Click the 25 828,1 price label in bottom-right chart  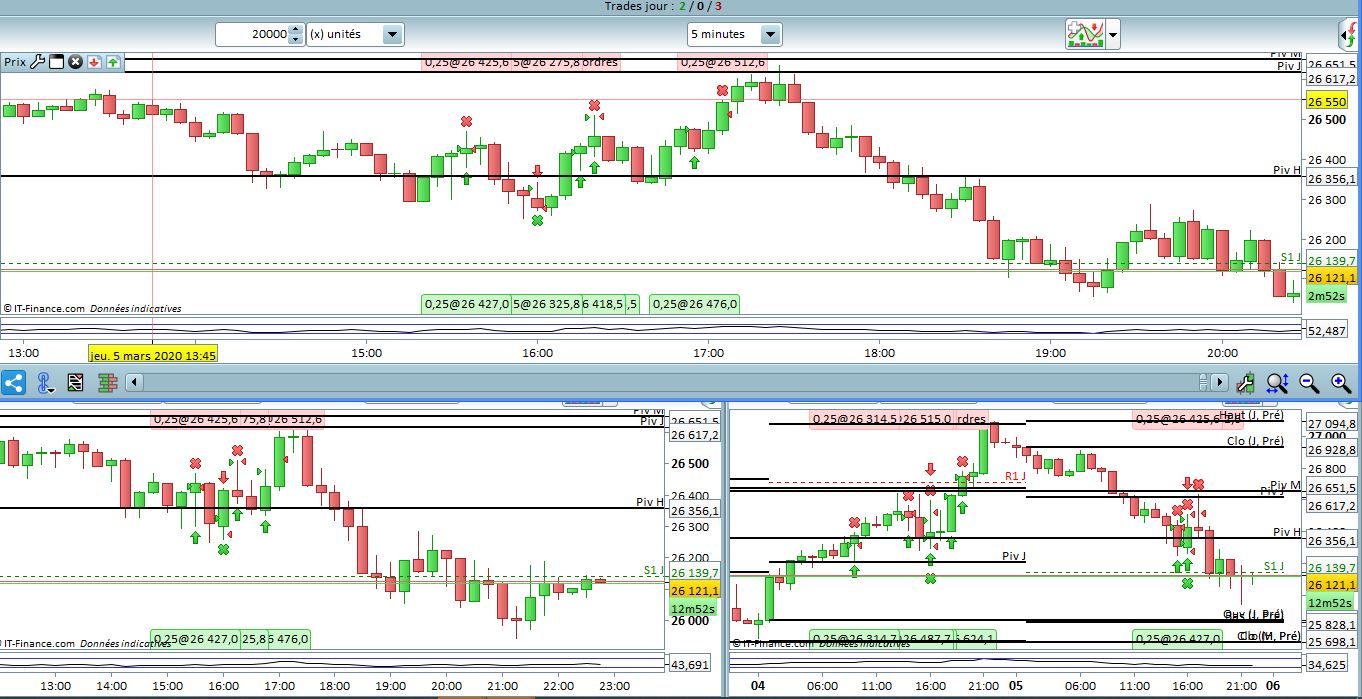[1332, 623]
